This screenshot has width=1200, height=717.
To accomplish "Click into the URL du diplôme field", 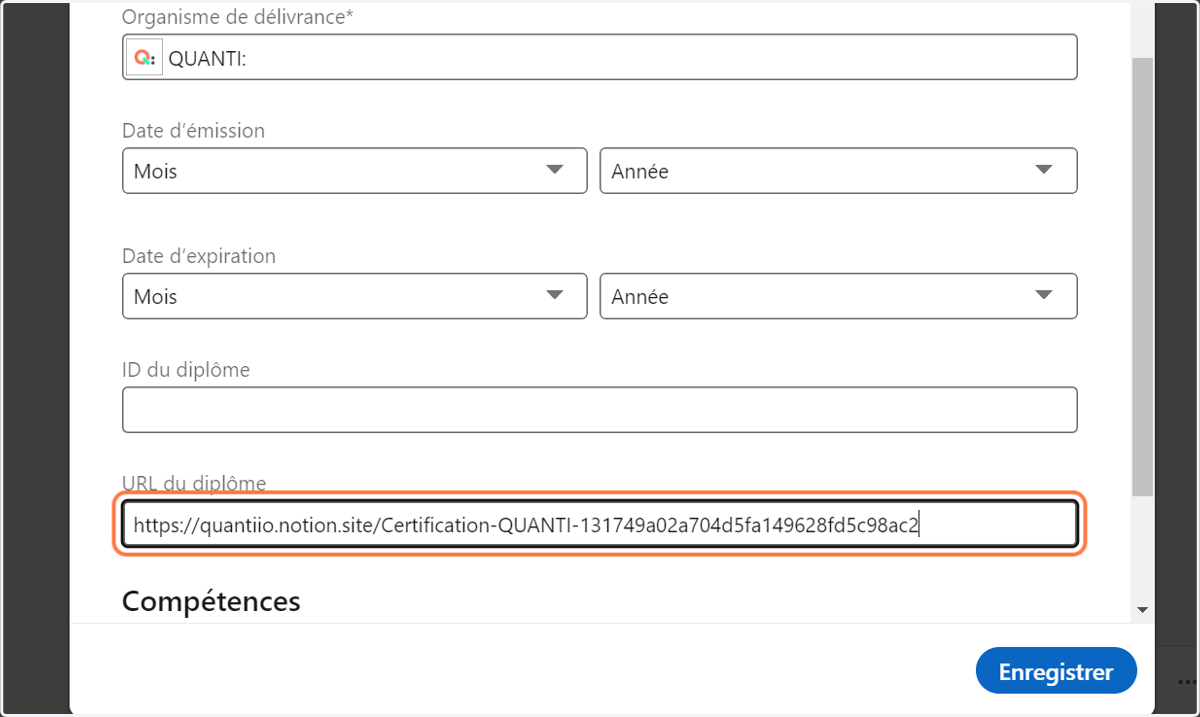I will coord(600,524).
